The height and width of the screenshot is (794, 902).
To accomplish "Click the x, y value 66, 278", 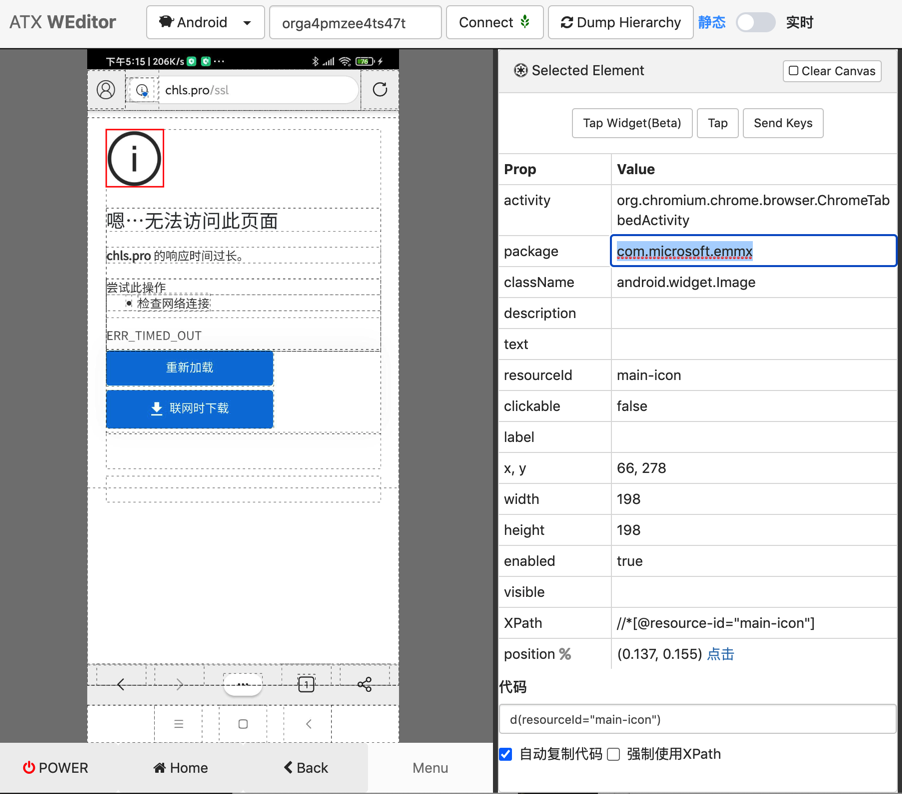I will pyautogui.click(x=641, y=468).
